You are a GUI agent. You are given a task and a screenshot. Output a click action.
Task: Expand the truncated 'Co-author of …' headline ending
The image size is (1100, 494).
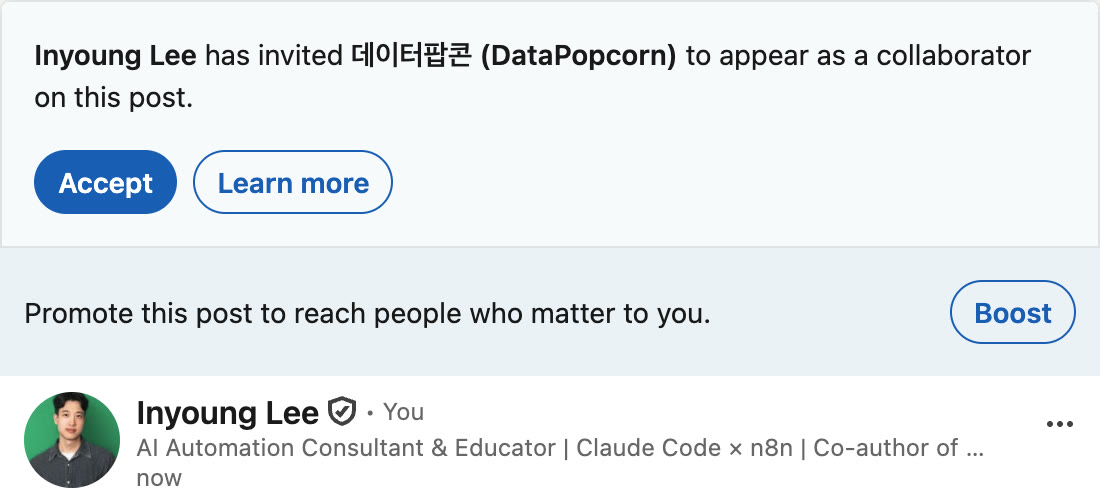tap(898, 448)
